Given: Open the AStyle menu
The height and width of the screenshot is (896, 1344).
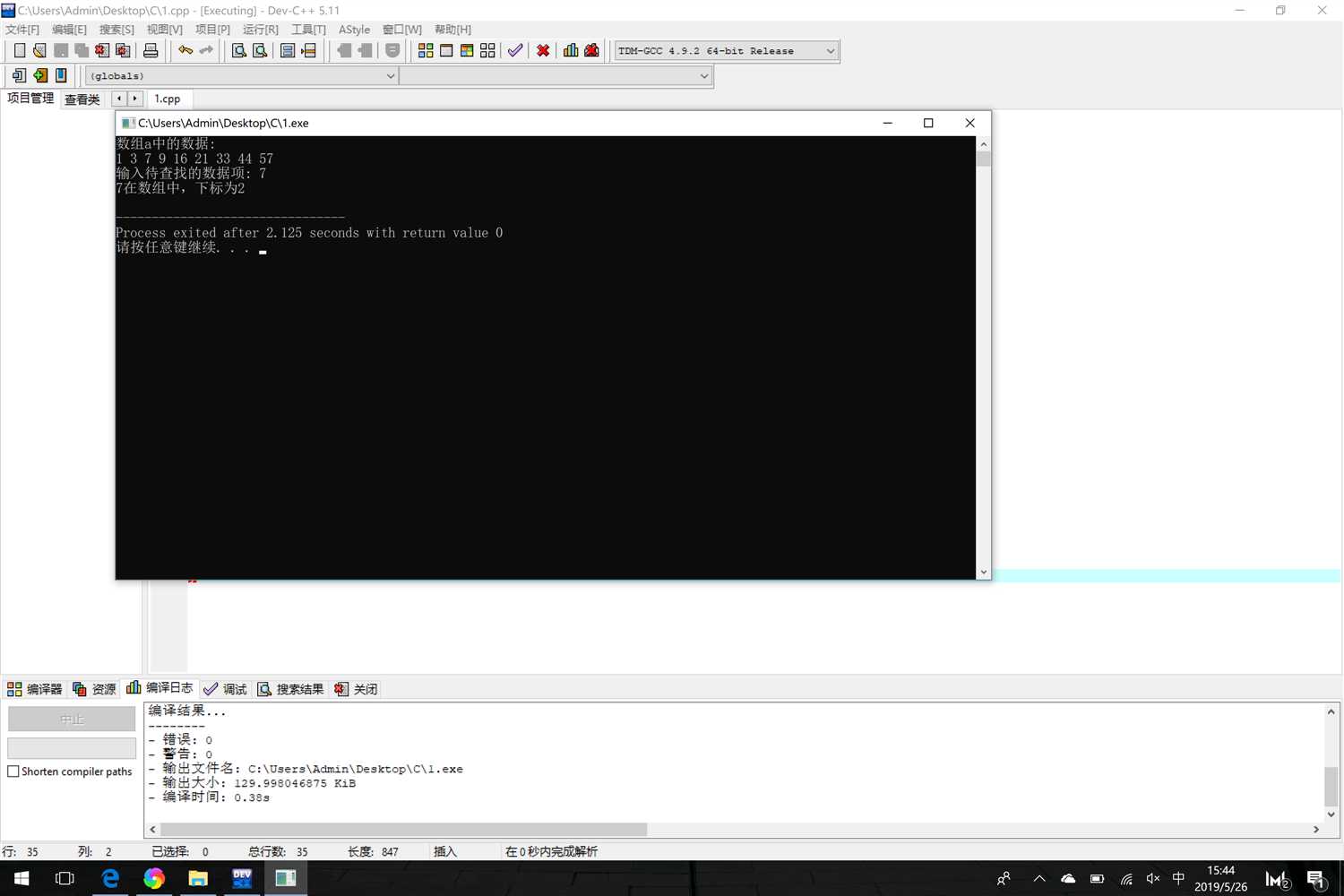Looking at the screenshot, I should coord(354,30).
